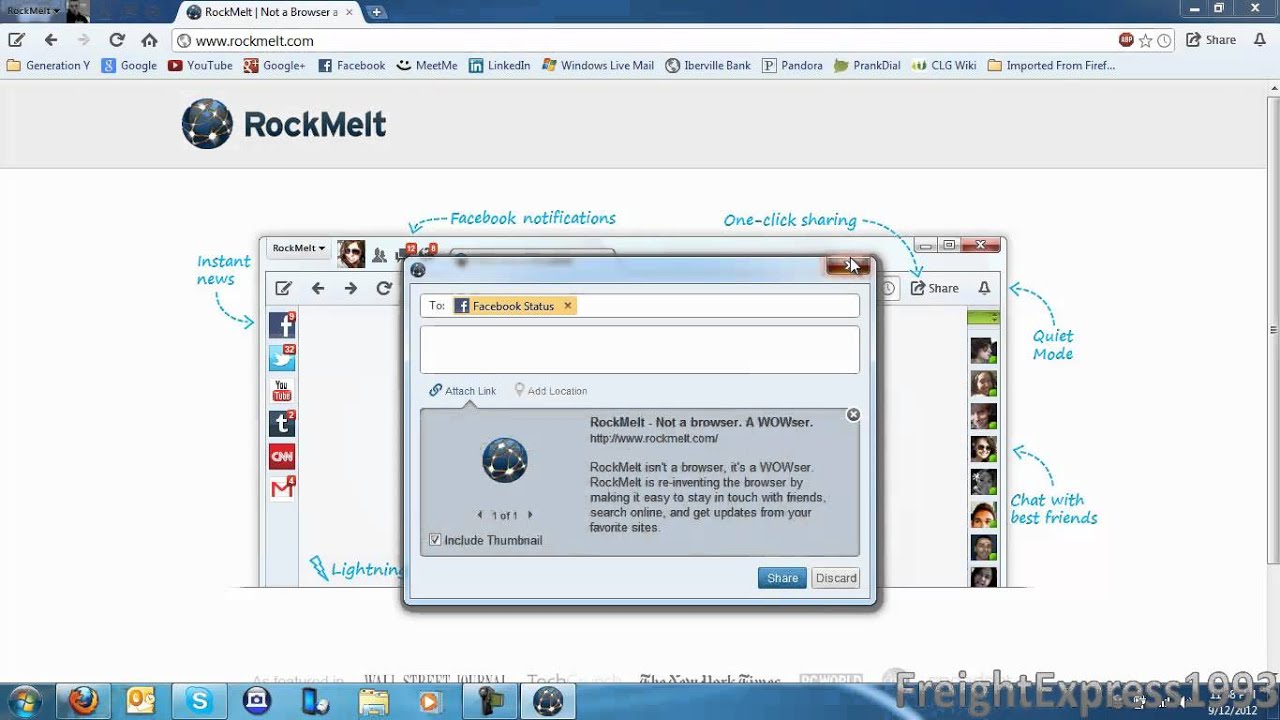Screen dimensions: 1280x720
Task: Click the demo window's Share button
Action: [x=934, y=288]
